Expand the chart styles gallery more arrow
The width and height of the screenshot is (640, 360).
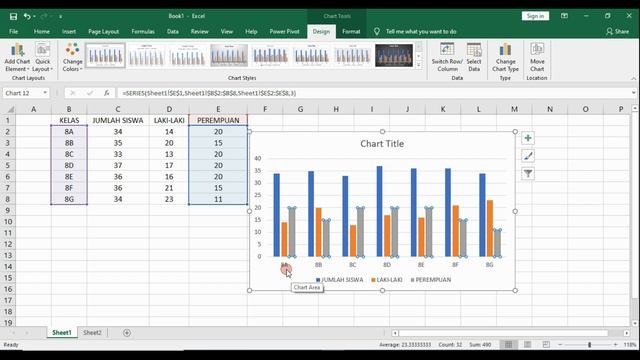pyautogui.click(x=418, y=64)
